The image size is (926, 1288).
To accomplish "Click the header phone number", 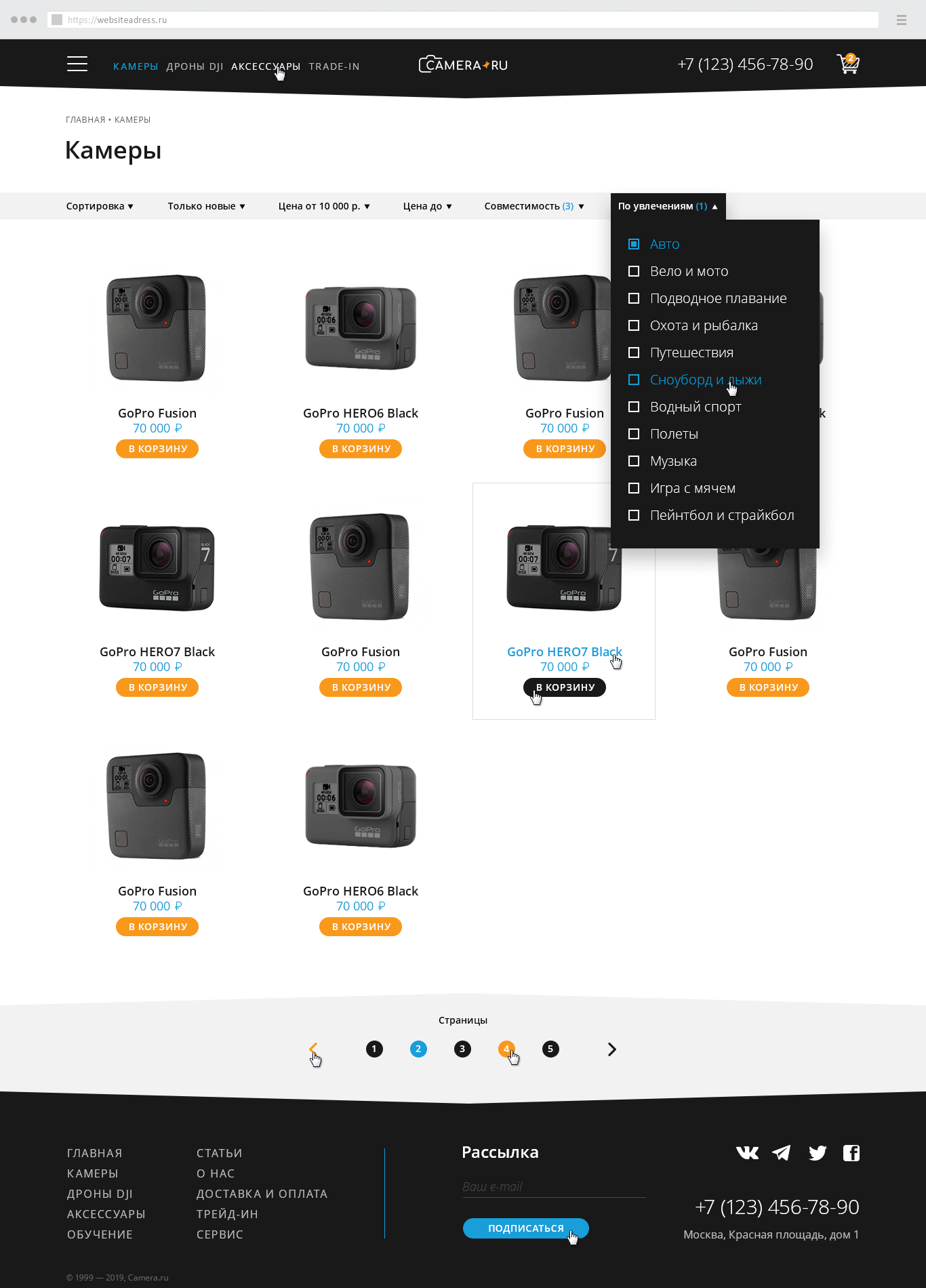I will [x=745, y=64].
